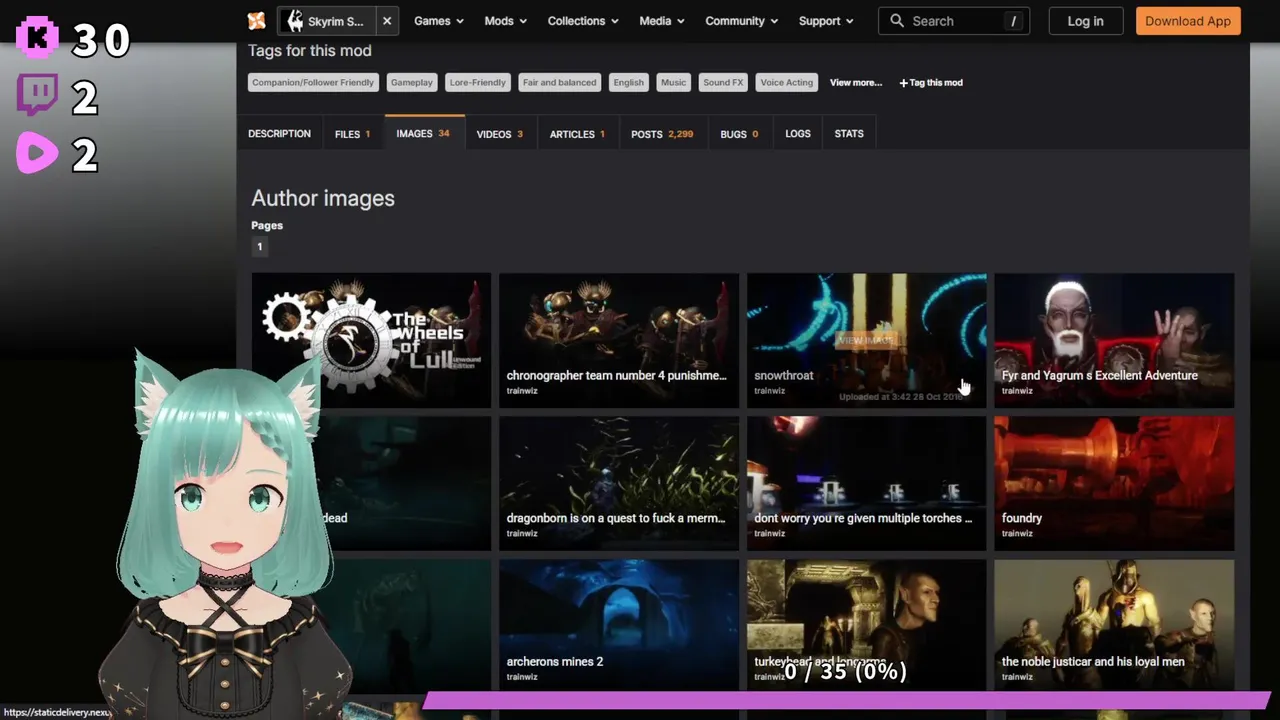Image resolution: width=1280 pixels, height=720 pixels.
Task: Expand the Collections menu
Action: (583, 21)
